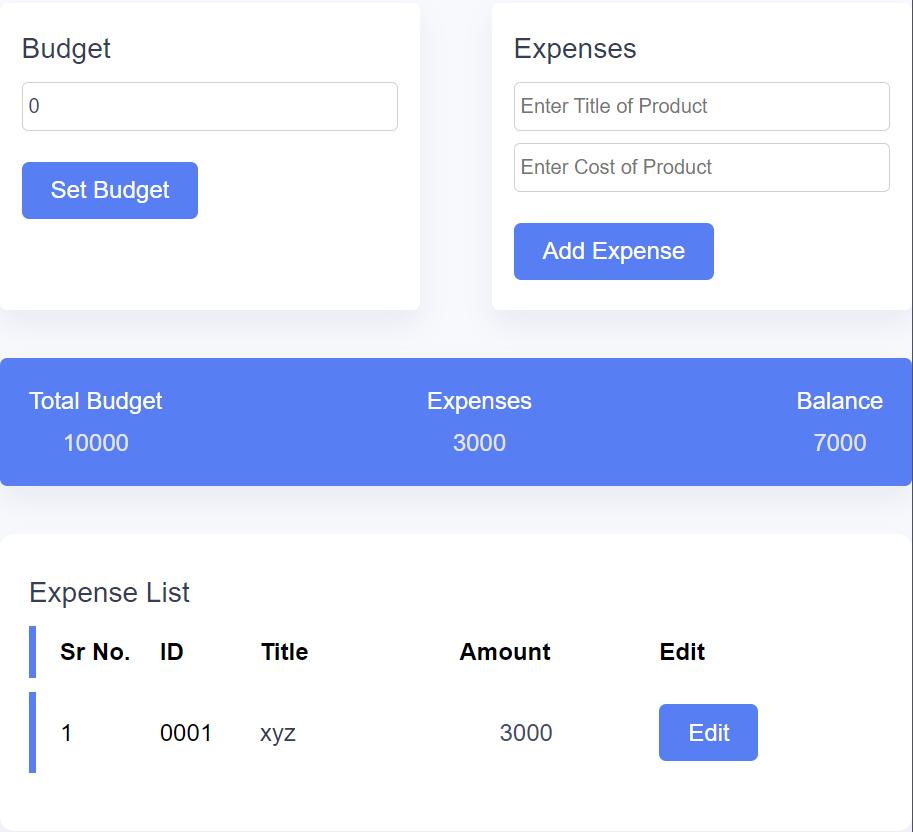Edit the xyz expense row
Image resolution: width=913 pixels, height=832 pixels.
(x=708, y=733)
